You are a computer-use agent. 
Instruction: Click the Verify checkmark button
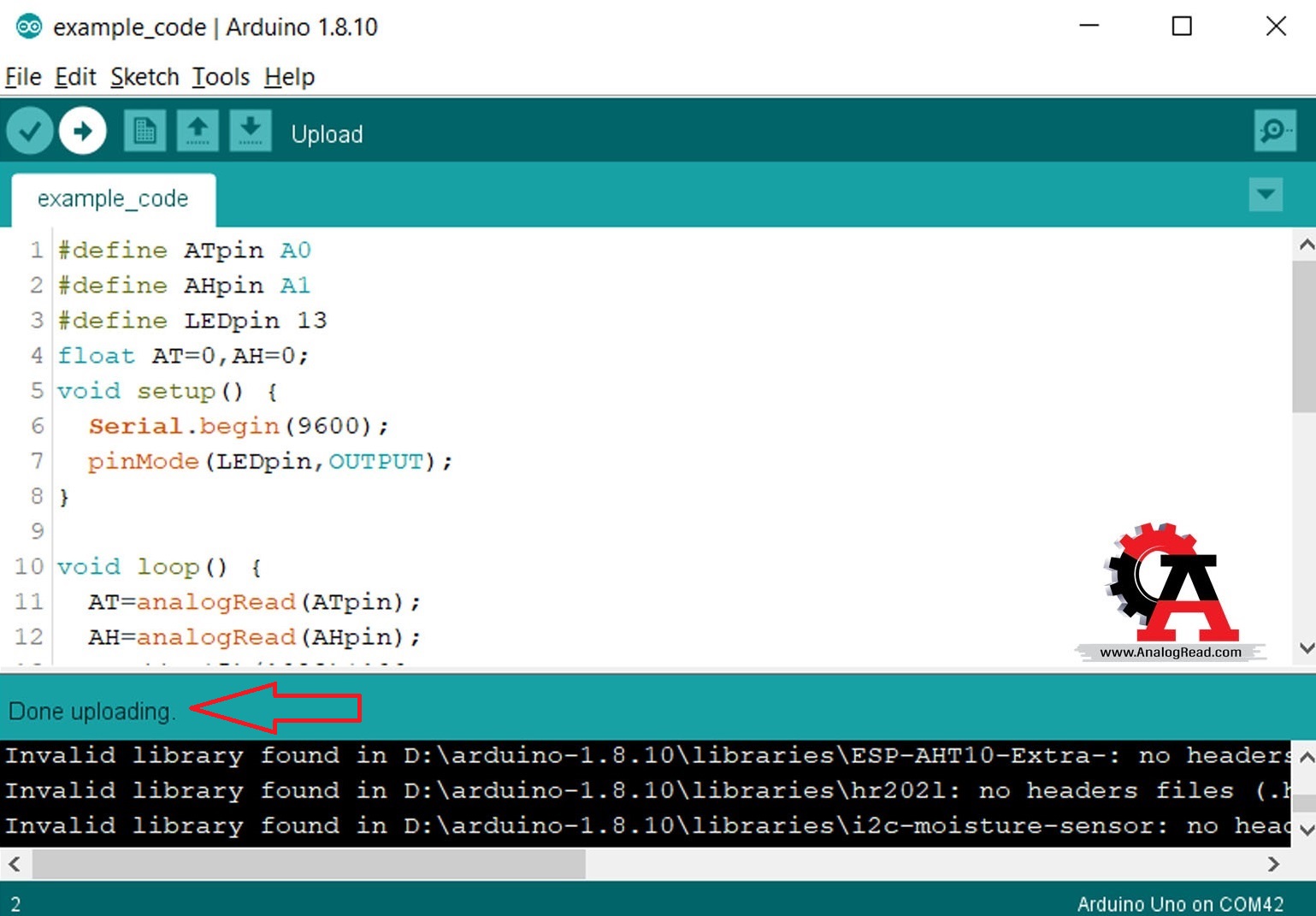pyautogui.click(x=30, y=131)
